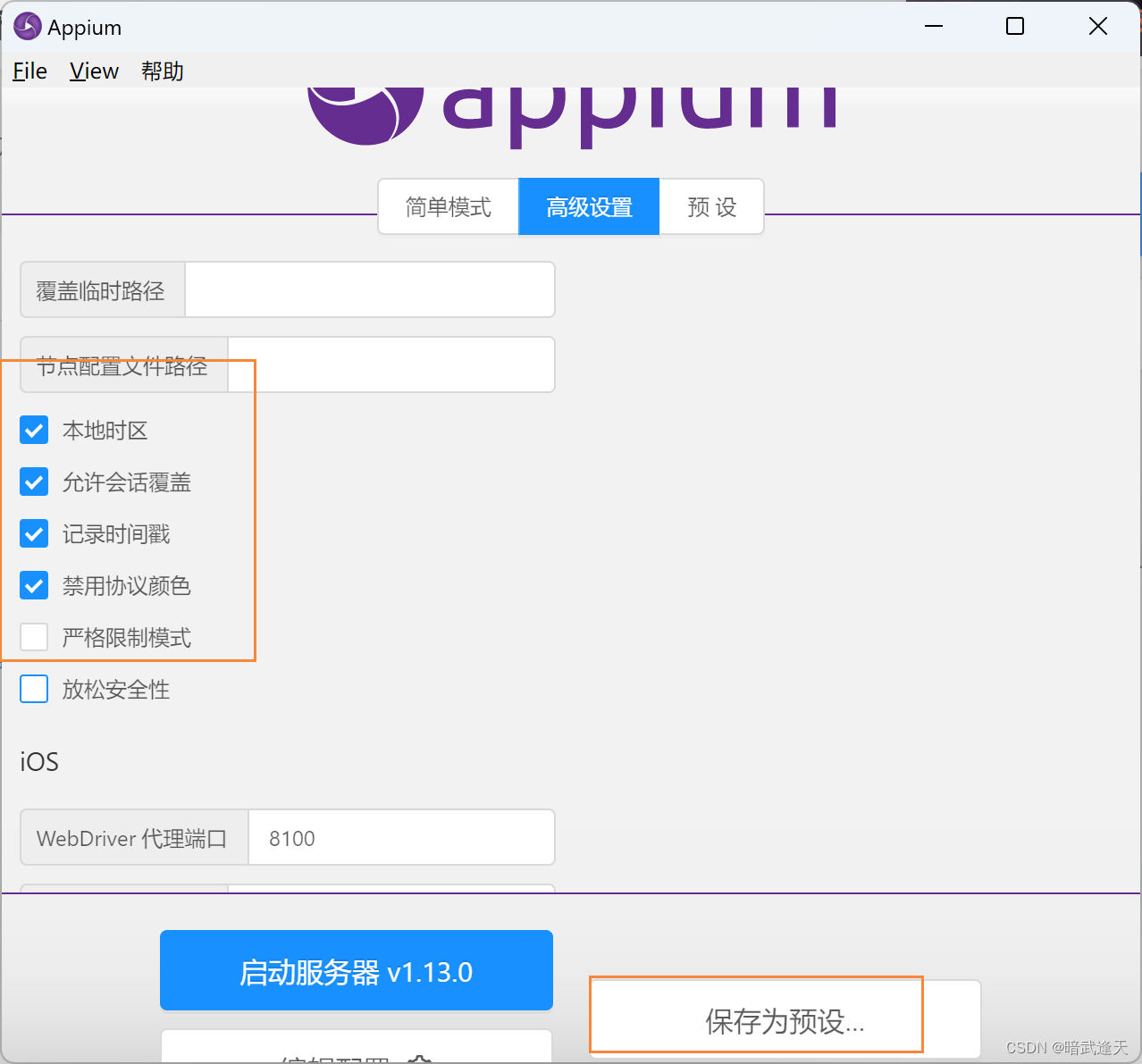Screen dimensions: 1142x1064
Task: Open the File menu
Action: click(29, 71)
